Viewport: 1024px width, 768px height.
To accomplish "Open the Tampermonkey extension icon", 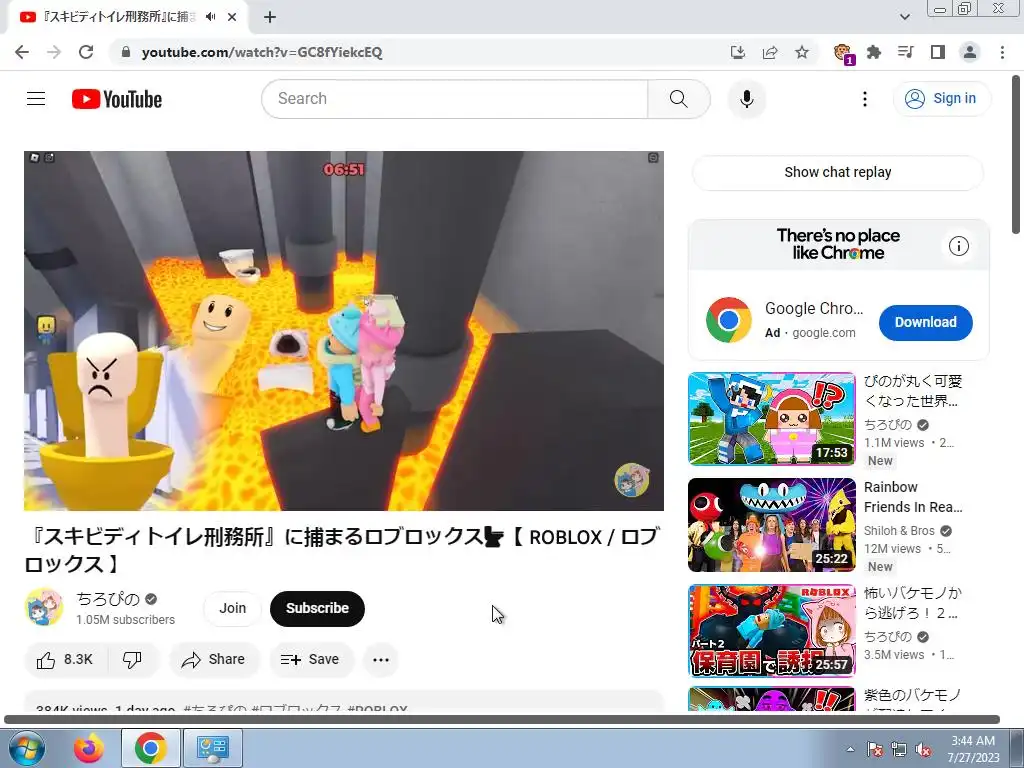I will click(843, 53).
